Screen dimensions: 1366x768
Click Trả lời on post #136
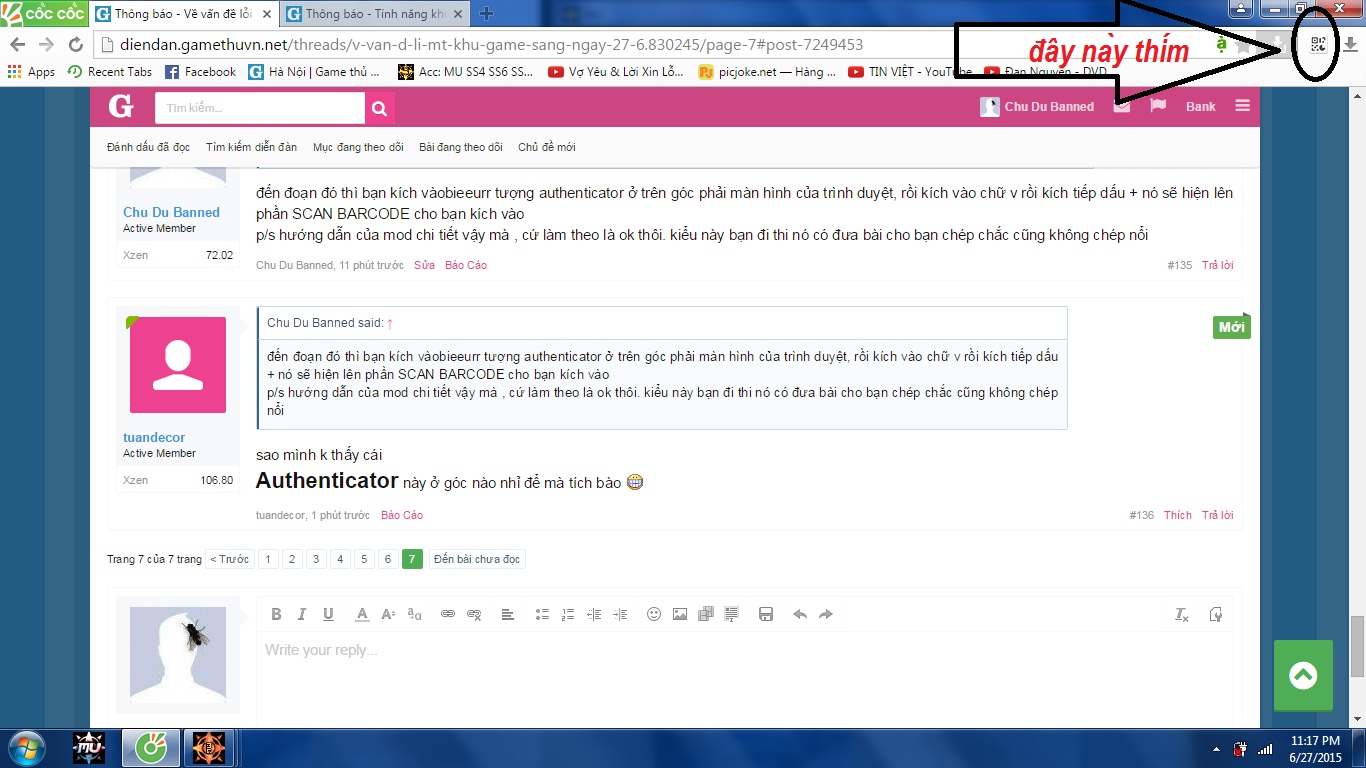click(1217, 515)
